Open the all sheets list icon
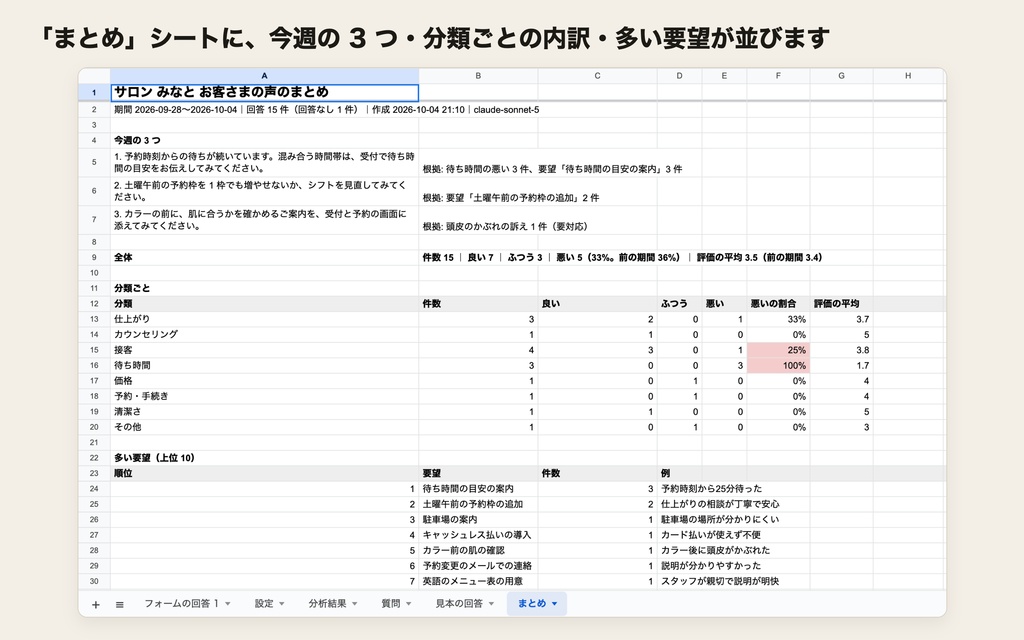Viewport: 1024px width, 640px height. click(x=120, y=605)
